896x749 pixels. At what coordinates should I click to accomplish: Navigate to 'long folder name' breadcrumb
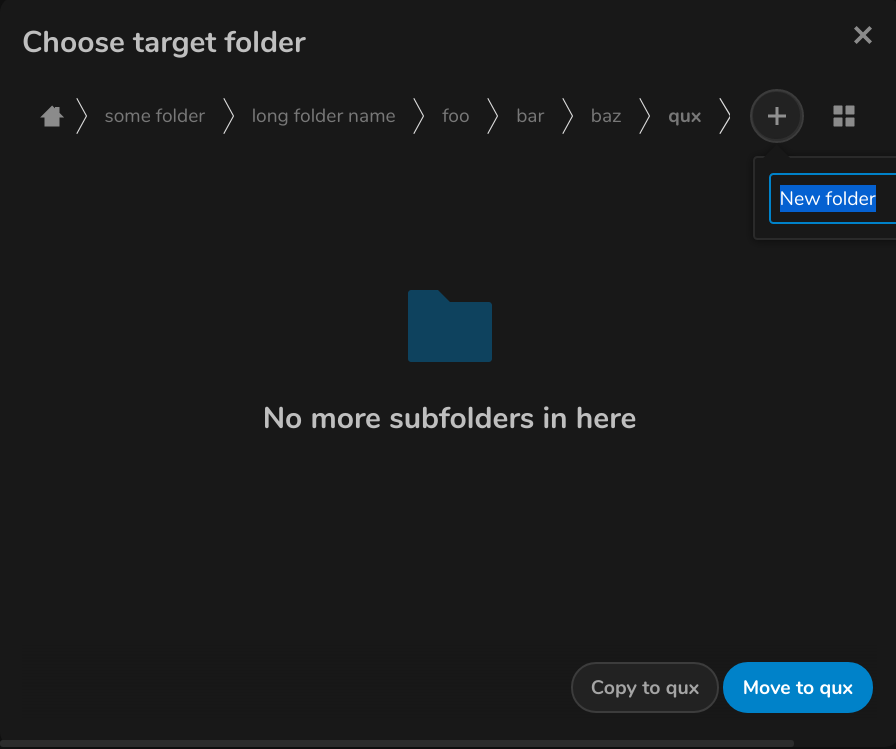[323, 116]
